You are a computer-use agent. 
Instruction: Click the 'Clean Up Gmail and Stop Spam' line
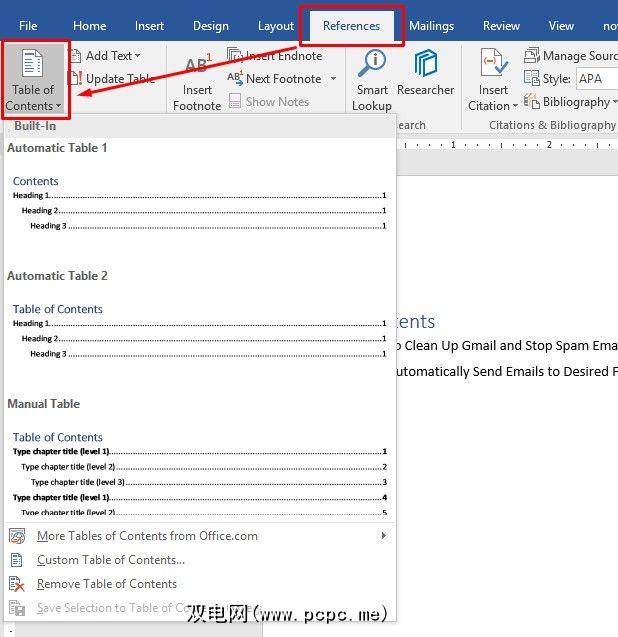[x=507, y=345]
